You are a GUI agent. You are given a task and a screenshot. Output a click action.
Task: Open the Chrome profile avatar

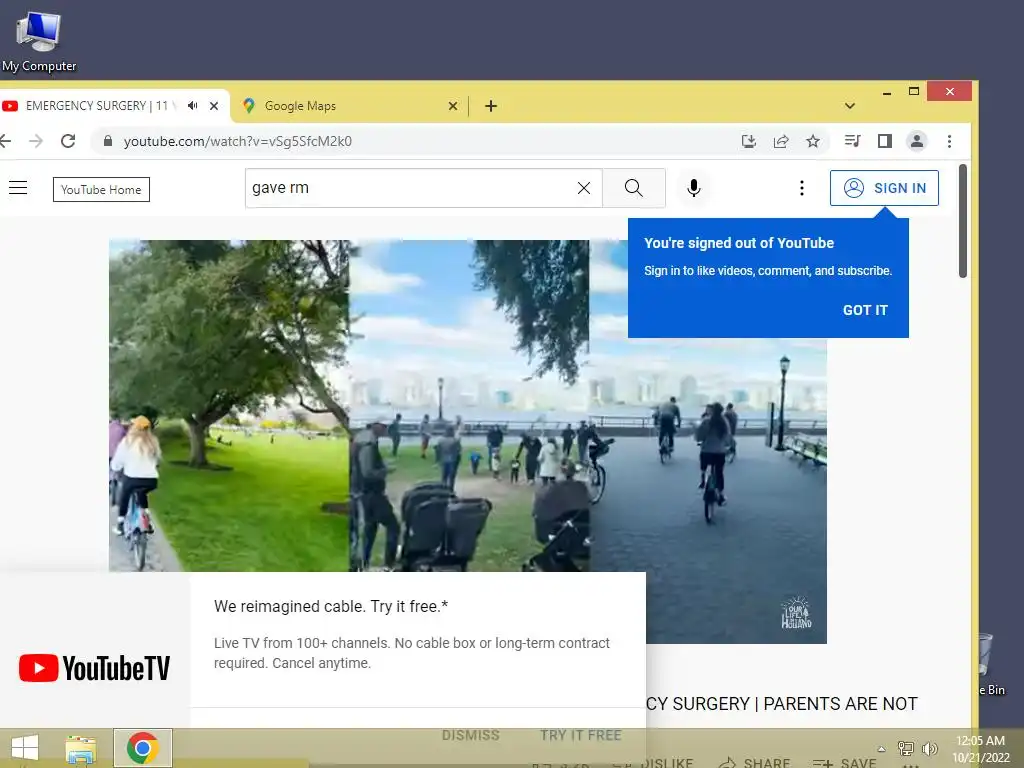[917, 141]
